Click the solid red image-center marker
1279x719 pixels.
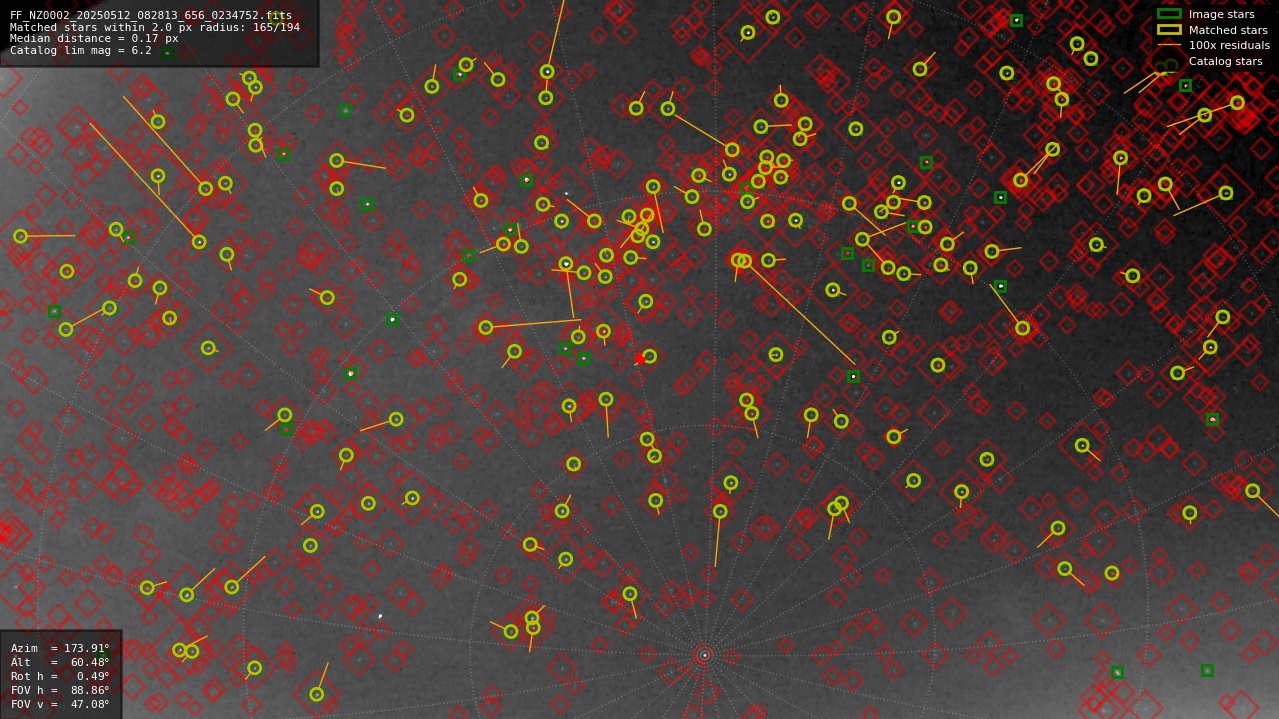point(640,358)
